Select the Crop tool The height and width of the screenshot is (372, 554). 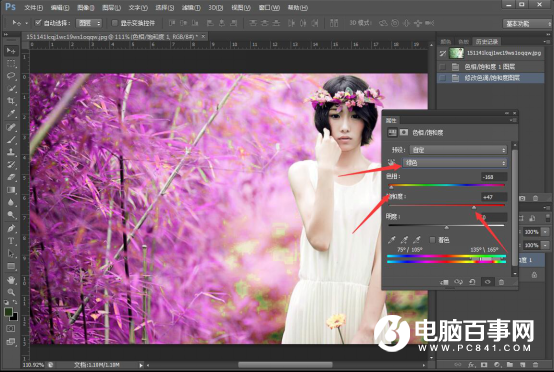(x=11, y=101)
